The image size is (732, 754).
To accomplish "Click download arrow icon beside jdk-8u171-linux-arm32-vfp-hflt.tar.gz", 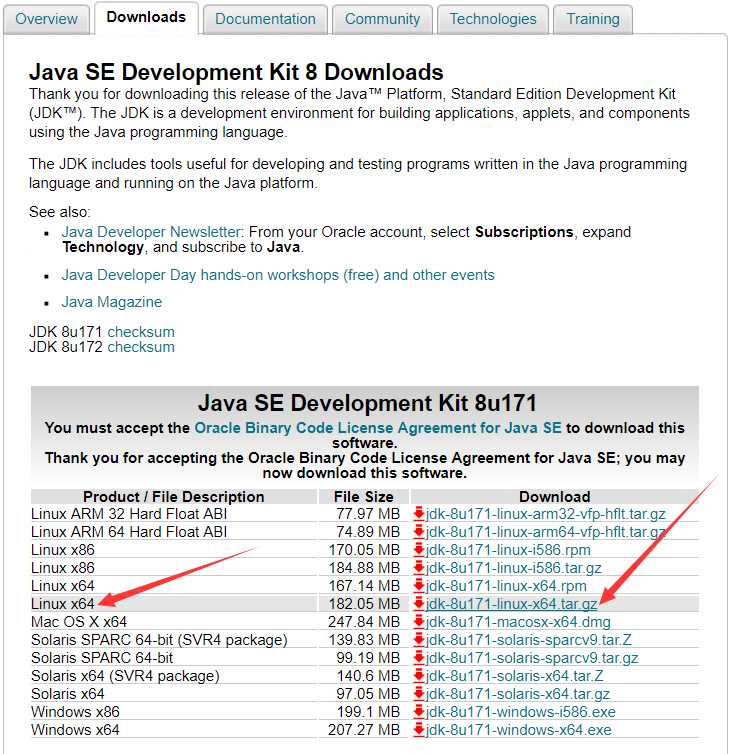I will [418, 514].
